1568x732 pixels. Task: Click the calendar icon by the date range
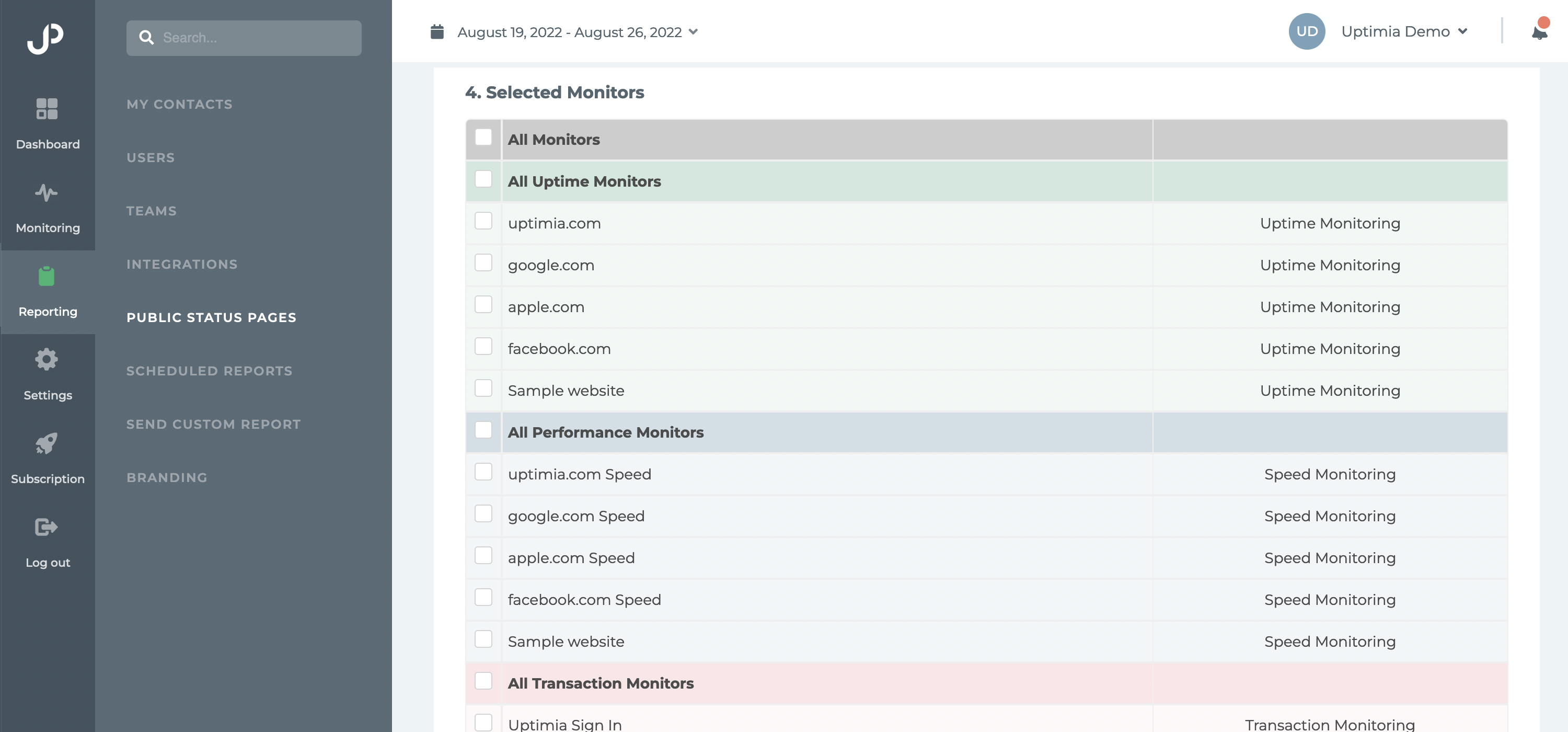tap(437, 32)
